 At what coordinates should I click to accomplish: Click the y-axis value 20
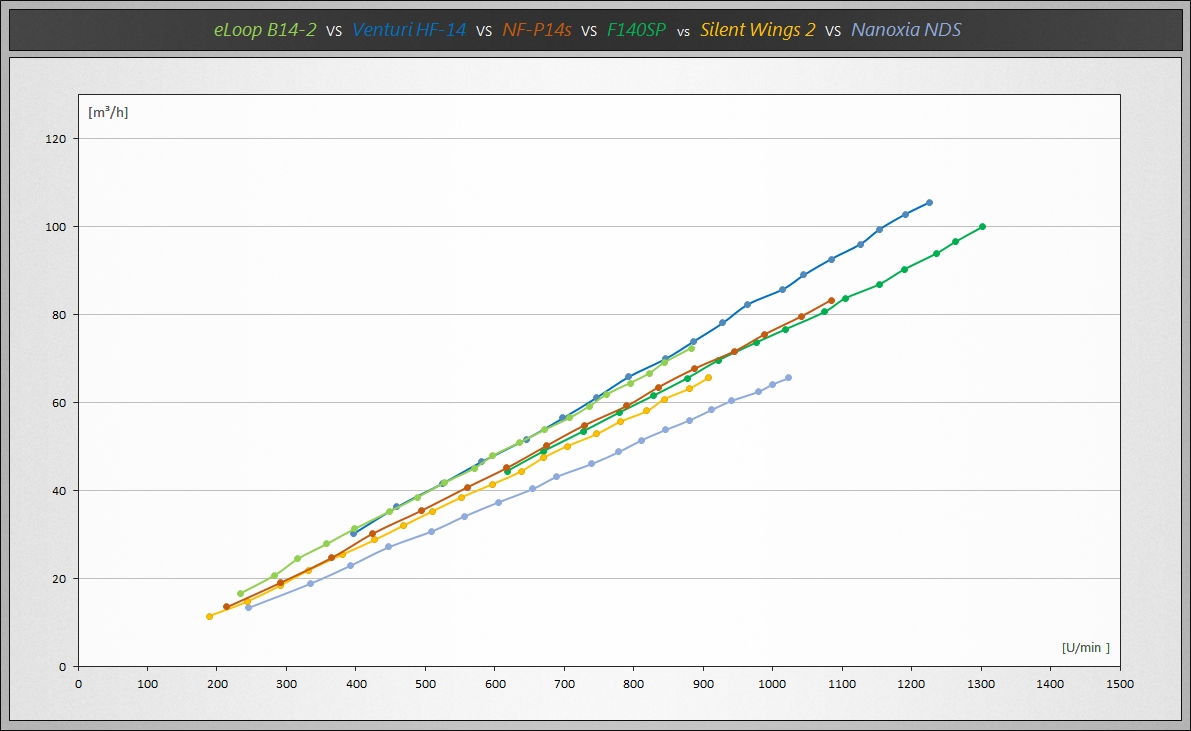point(59,579)
